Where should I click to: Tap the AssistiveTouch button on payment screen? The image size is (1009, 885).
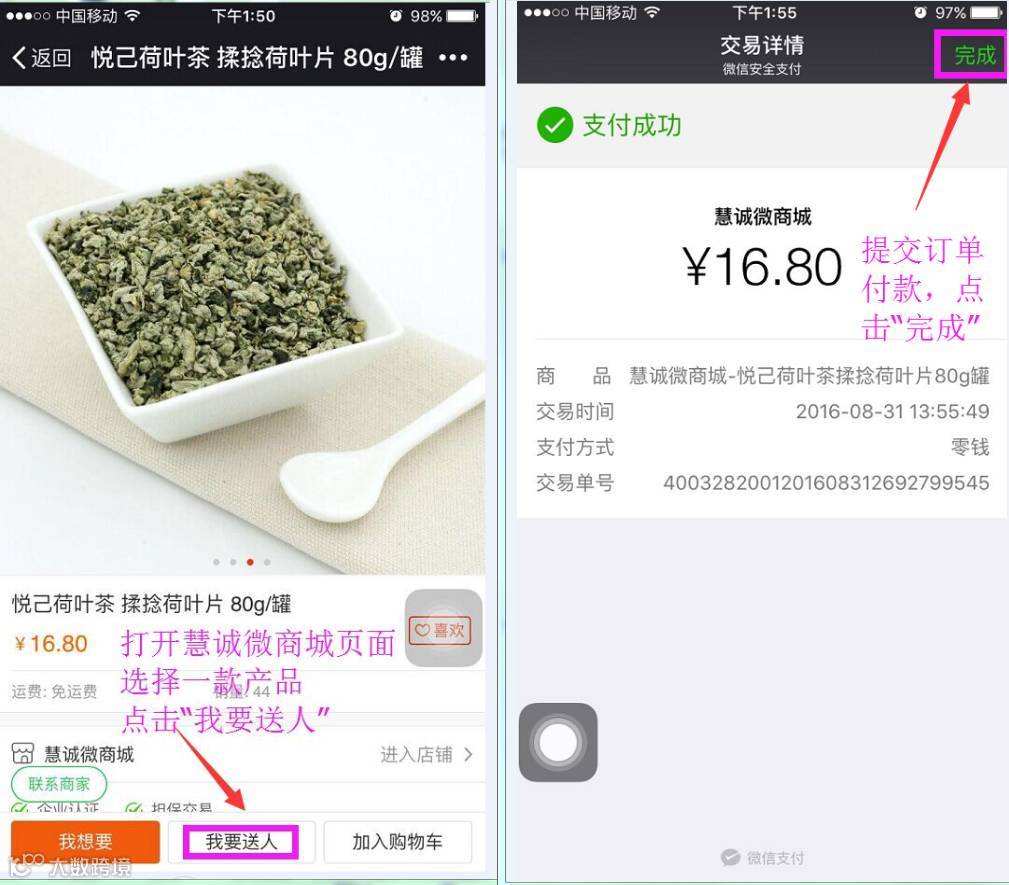tap(558, 742)
